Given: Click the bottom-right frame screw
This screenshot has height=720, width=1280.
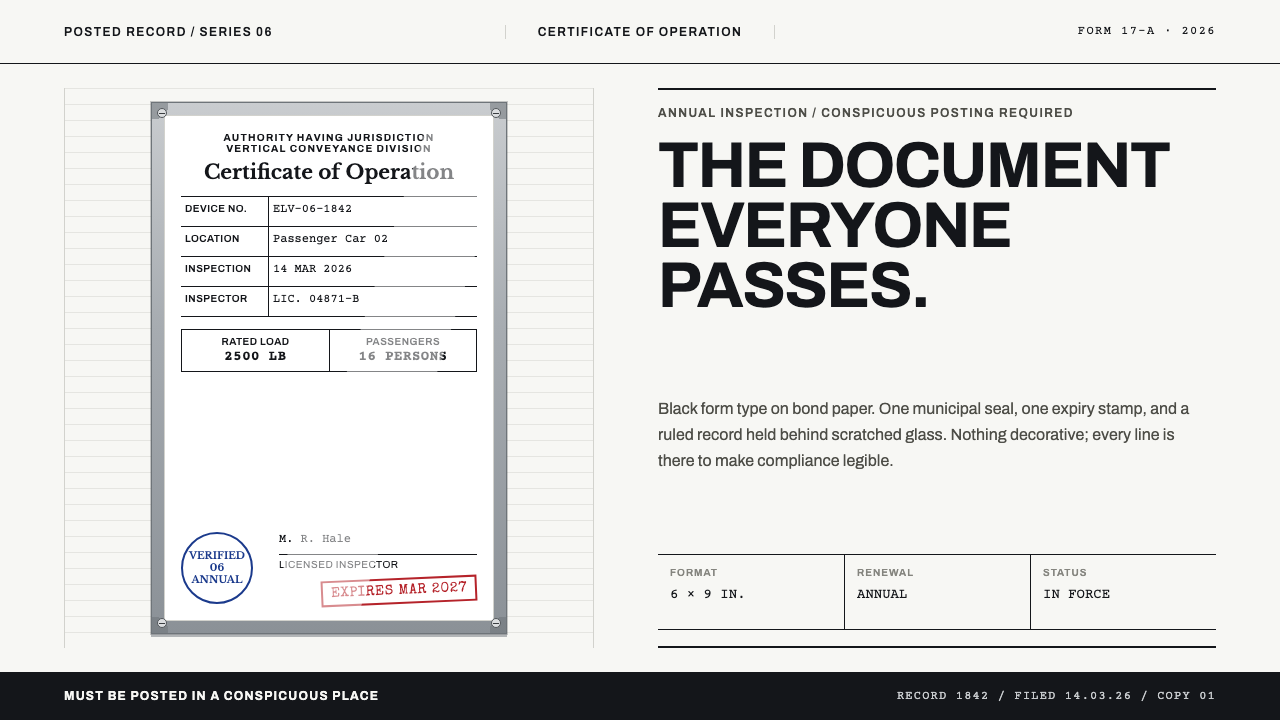Looking at the screenshot, I should click(x=496, y=624).
